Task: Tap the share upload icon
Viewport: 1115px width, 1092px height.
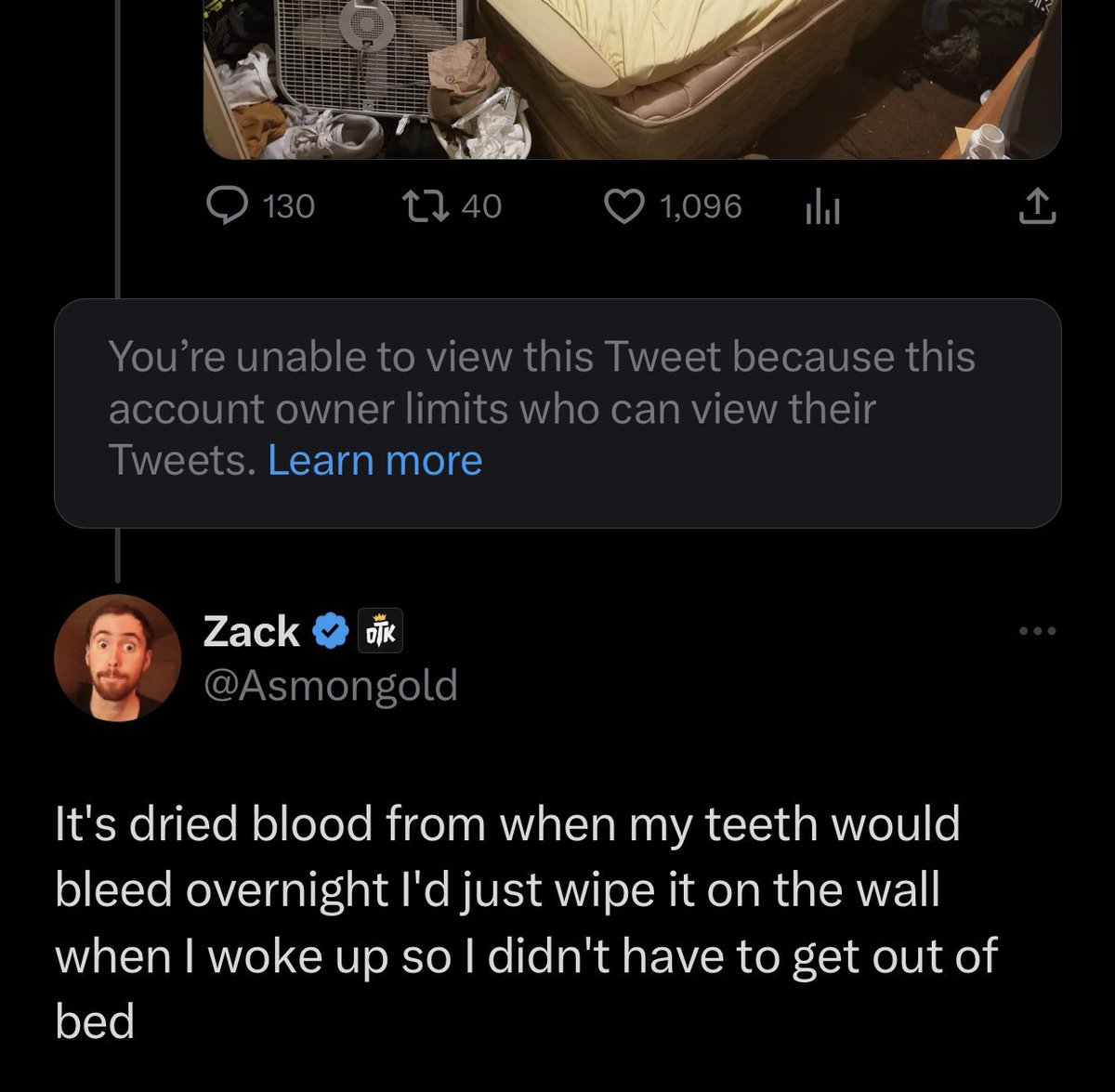Action: click(x=1037, y=207)
